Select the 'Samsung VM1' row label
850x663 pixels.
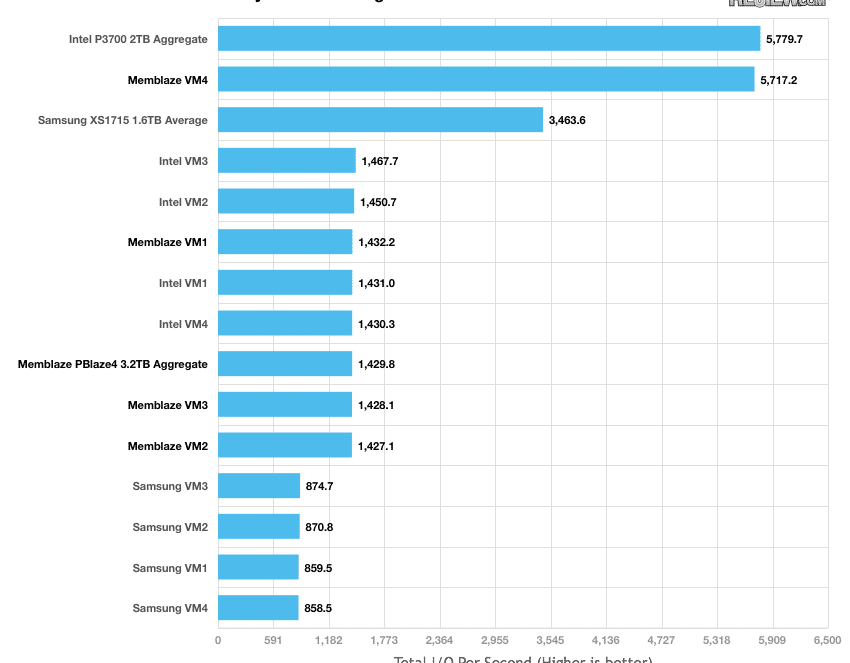(170, 568)
